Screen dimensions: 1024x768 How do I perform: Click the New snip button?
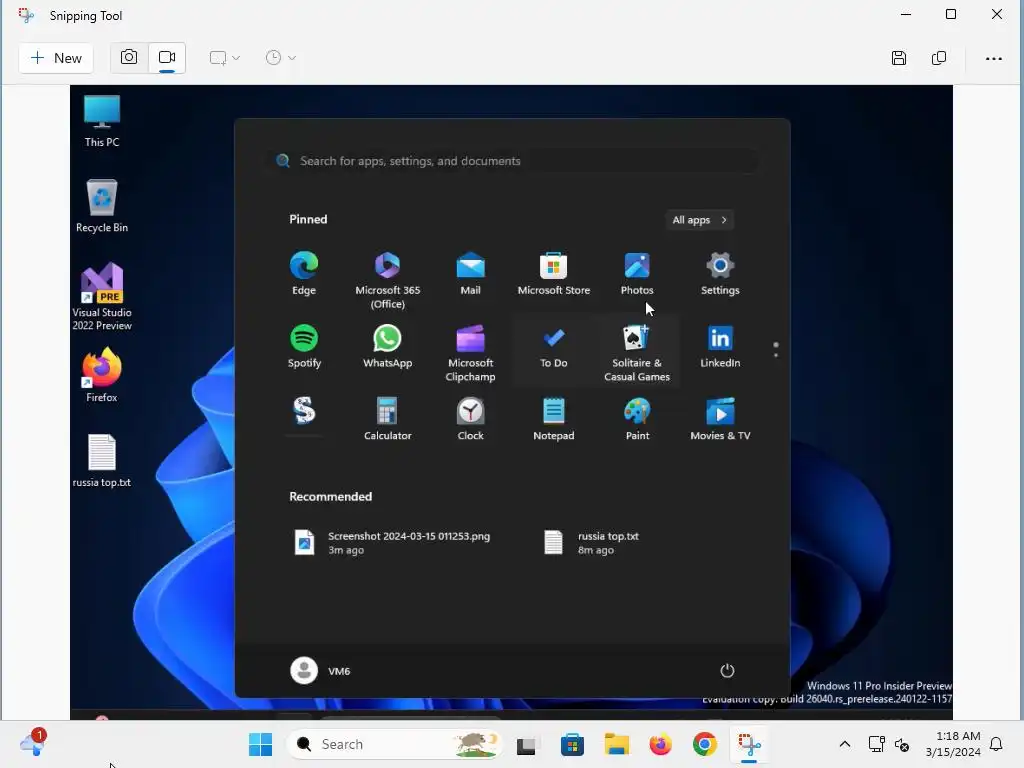[56, 58]
